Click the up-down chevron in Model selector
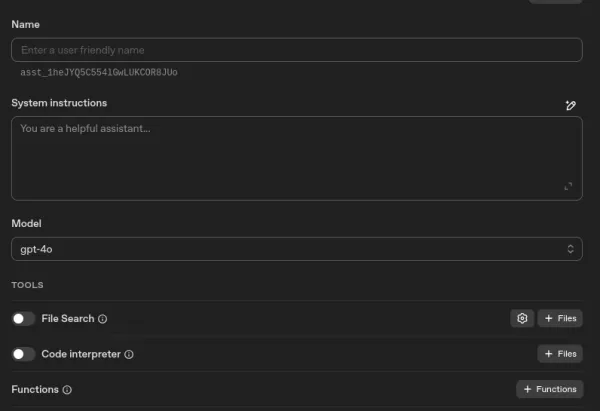600x411 pixels. (x=571, y=249)
